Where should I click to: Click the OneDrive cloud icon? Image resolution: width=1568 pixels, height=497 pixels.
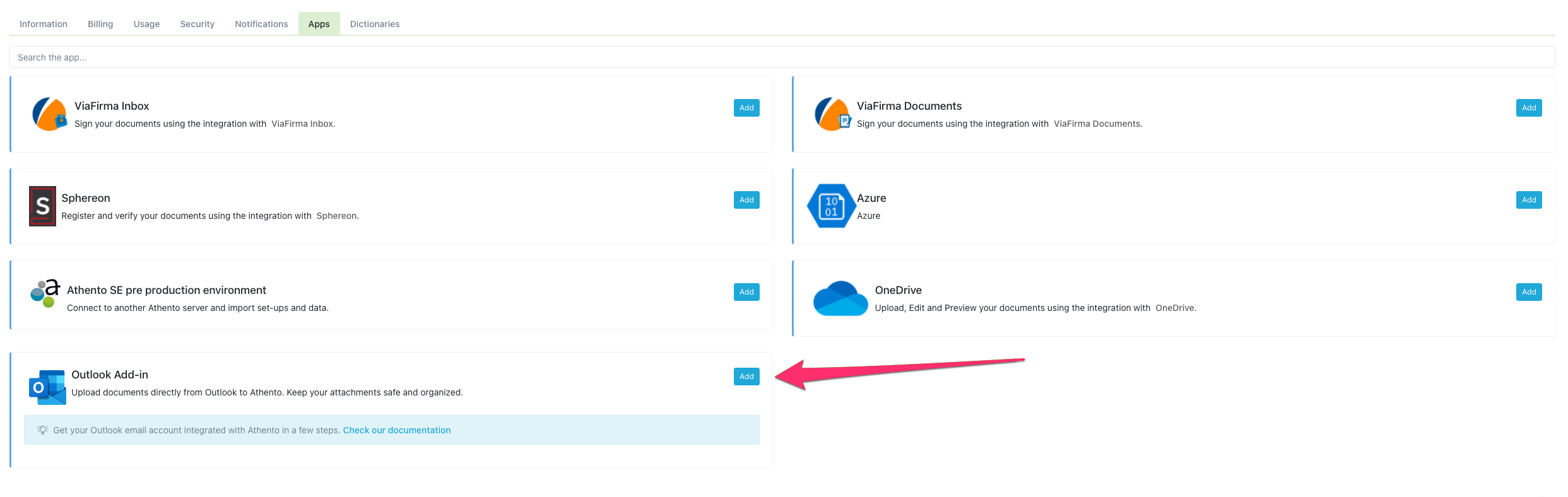840,298
